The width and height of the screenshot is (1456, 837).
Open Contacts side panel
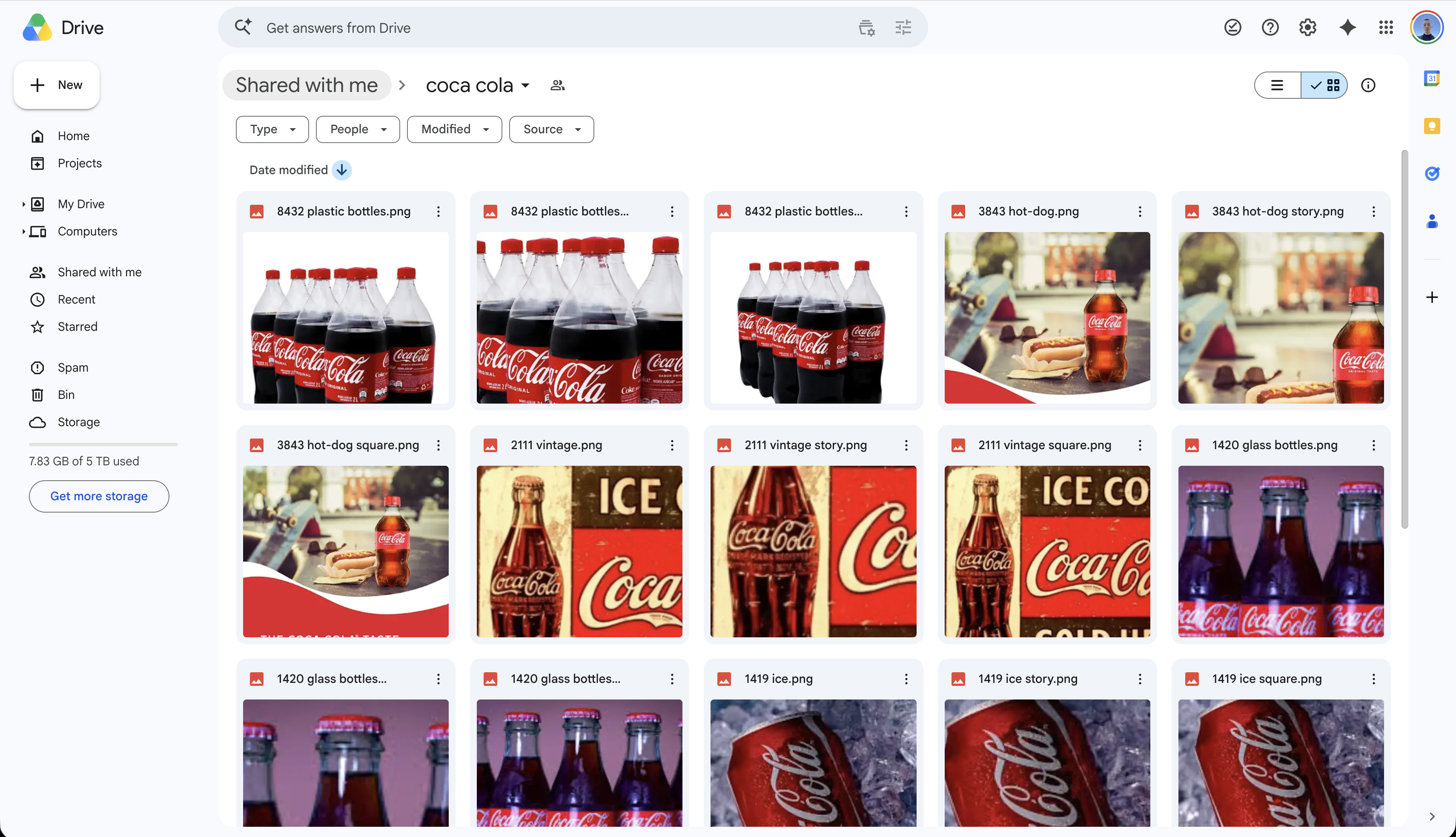[x=1431, y=221]
